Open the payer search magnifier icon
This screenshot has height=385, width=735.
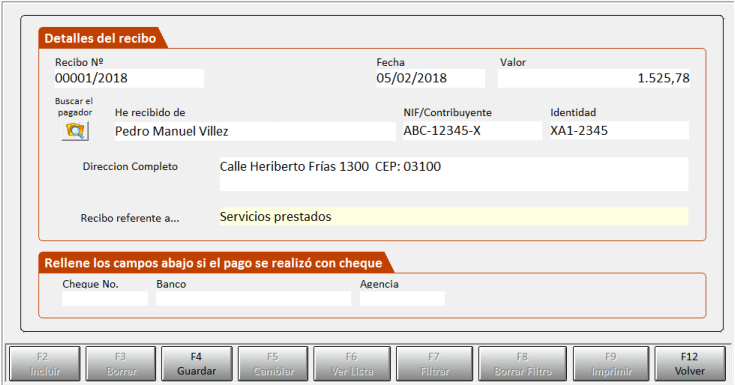pyautogui.click(x=75, y=131)
